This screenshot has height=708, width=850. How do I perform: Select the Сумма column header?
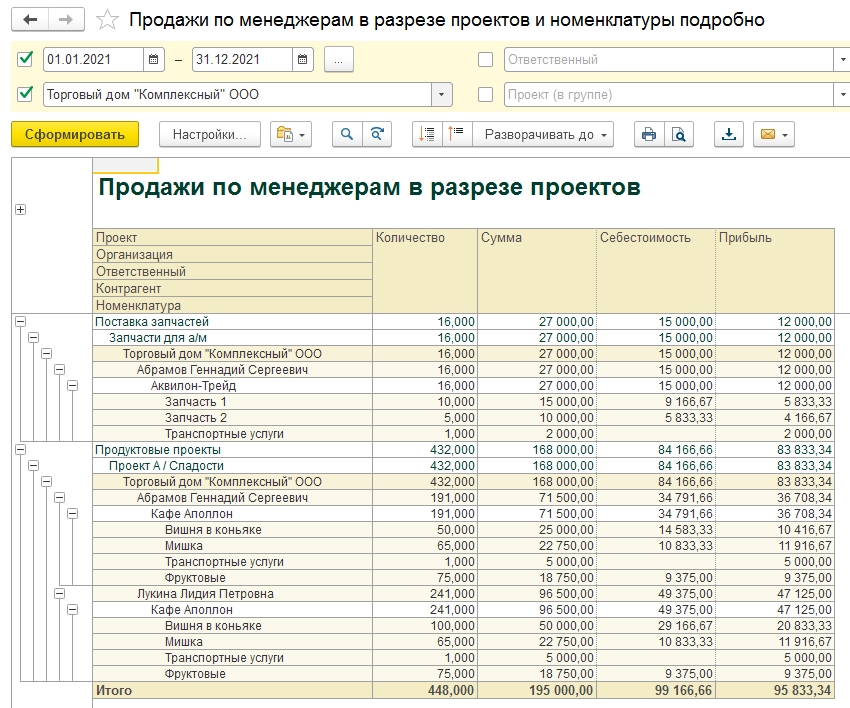click(x=537, y=271)
